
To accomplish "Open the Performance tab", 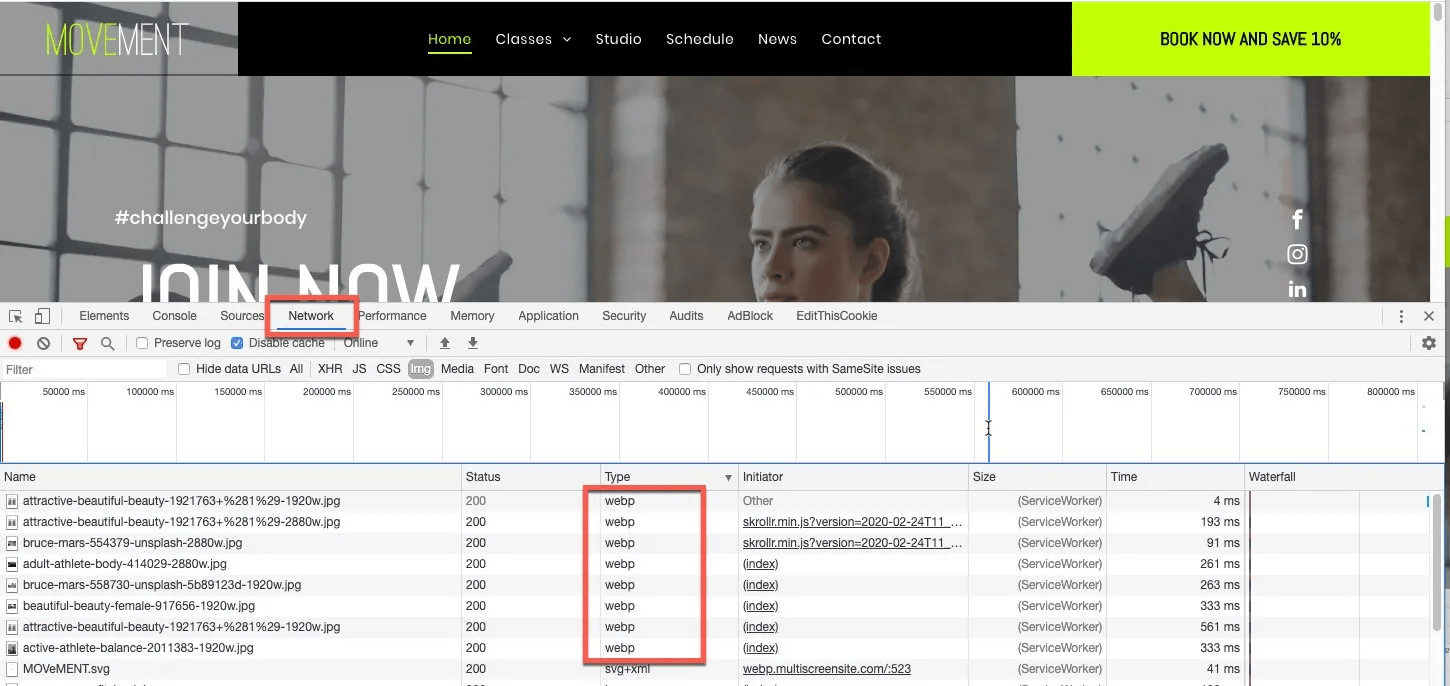I will (x=392, y=316).
